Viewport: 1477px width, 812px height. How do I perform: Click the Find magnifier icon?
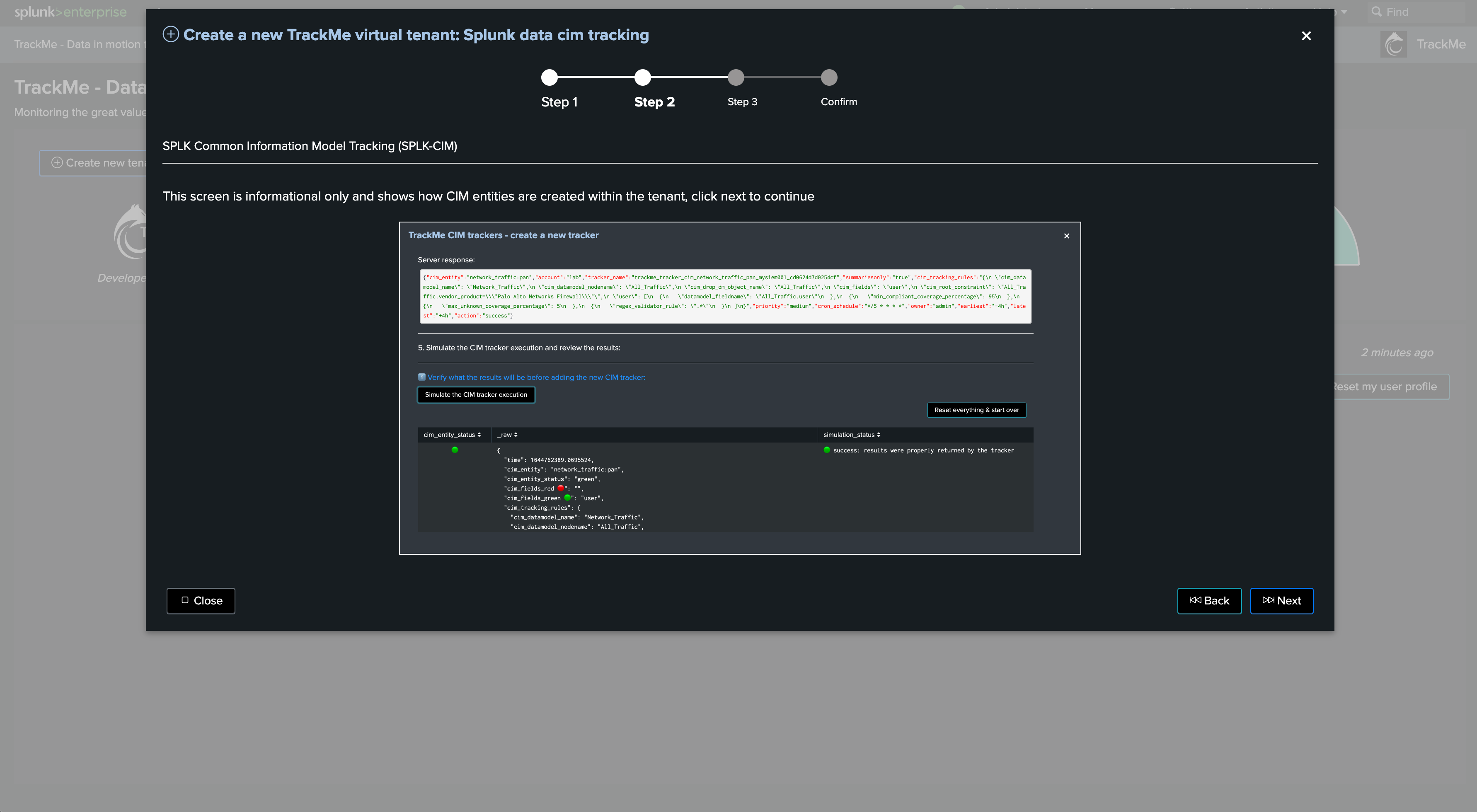[x=1376, y=12]
